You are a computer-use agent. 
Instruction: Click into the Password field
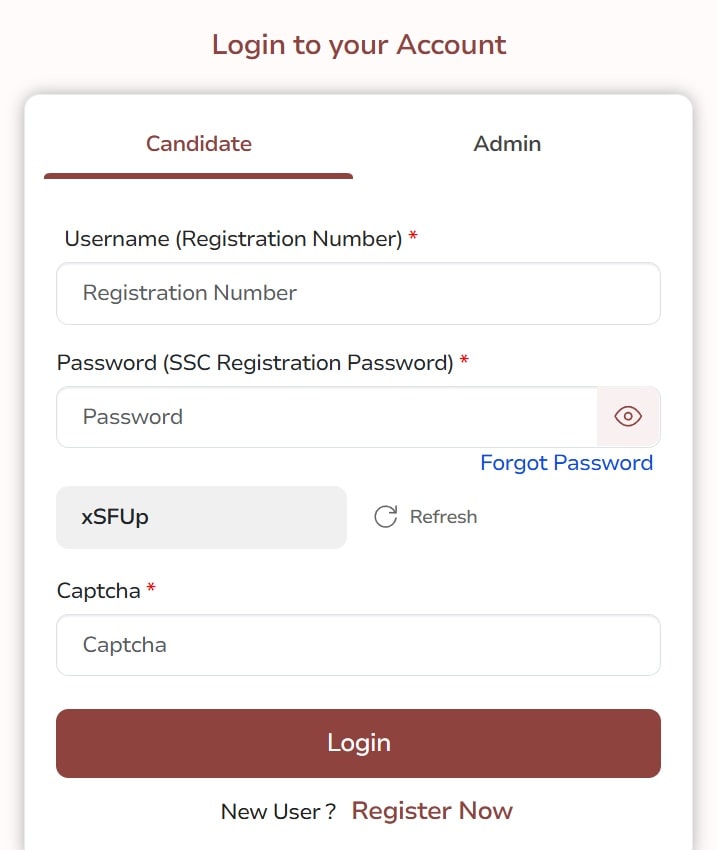(x=327, y=417)
